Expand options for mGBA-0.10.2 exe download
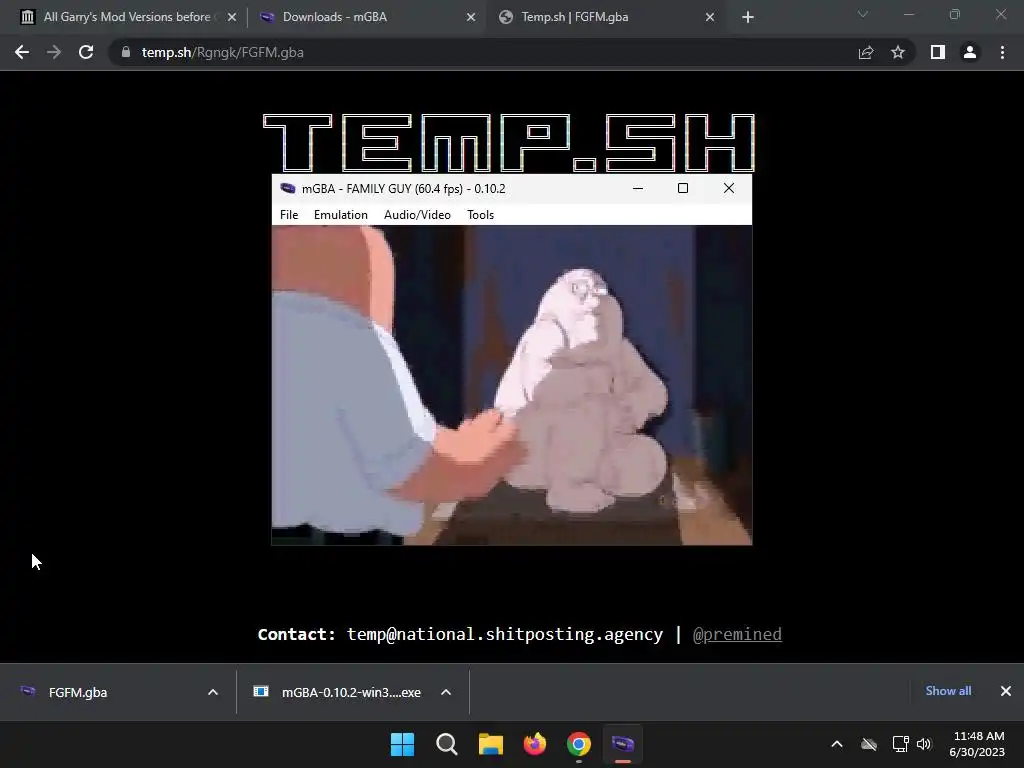 tap(446, 692)
